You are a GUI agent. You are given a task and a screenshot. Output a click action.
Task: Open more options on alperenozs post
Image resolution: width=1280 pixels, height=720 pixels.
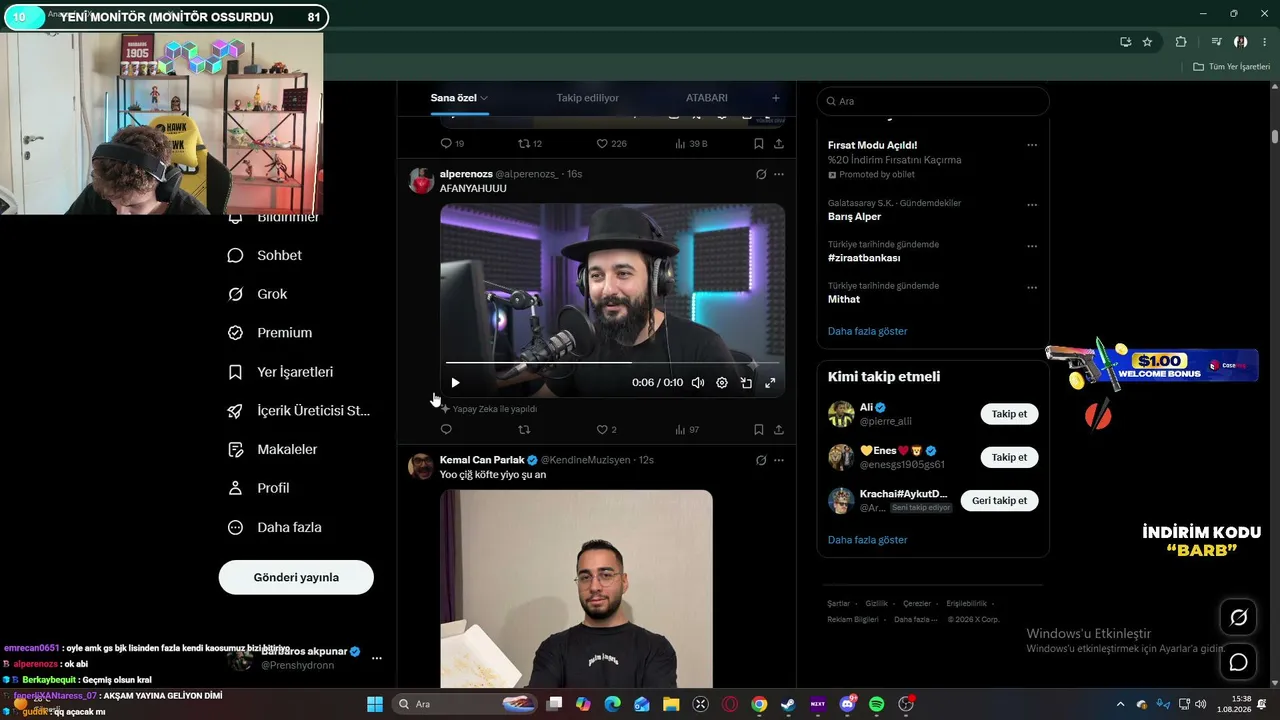(x=779, y=174)
